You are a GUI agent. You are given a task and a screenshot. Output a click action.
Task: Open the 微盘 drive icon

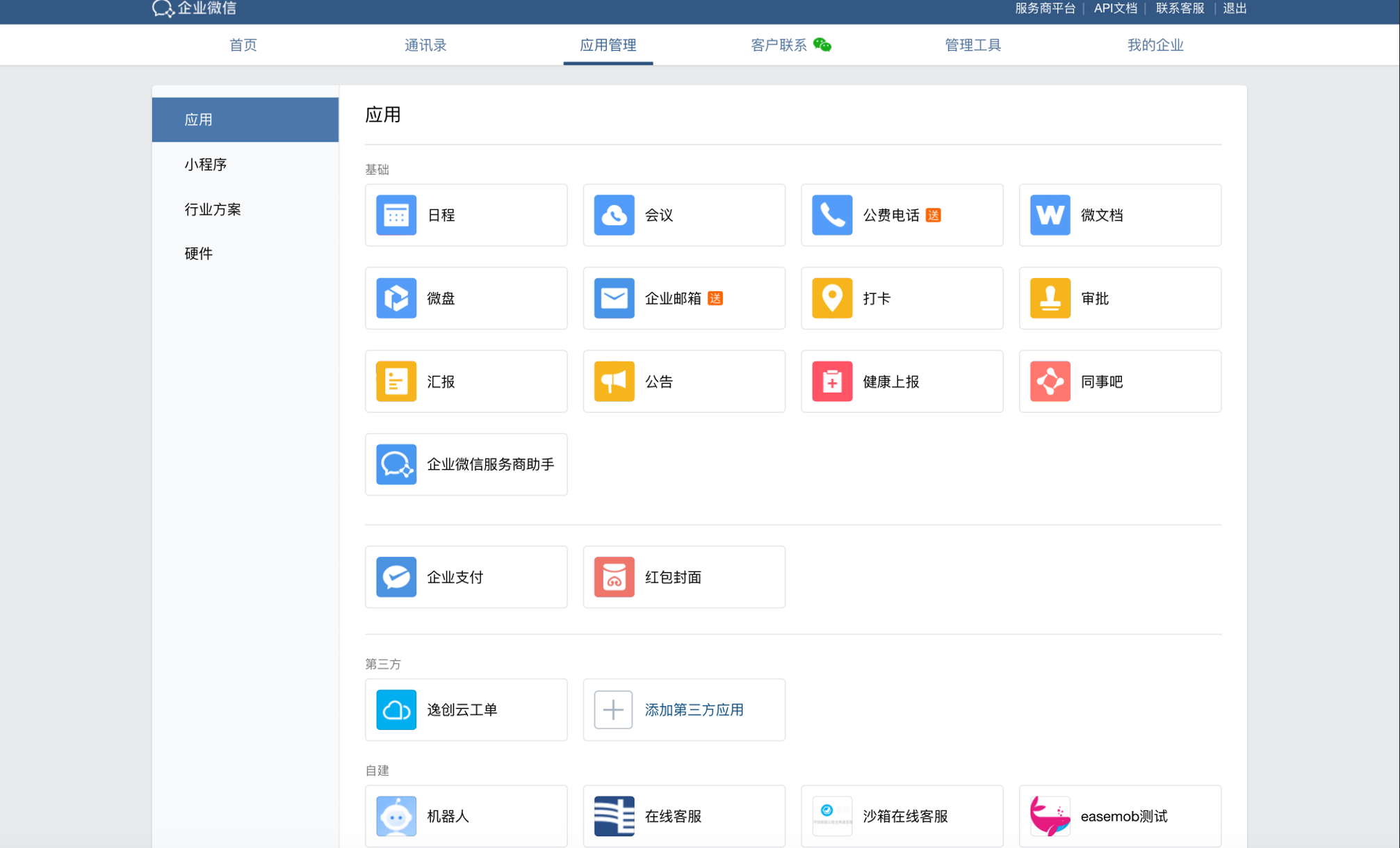point(396,298)
